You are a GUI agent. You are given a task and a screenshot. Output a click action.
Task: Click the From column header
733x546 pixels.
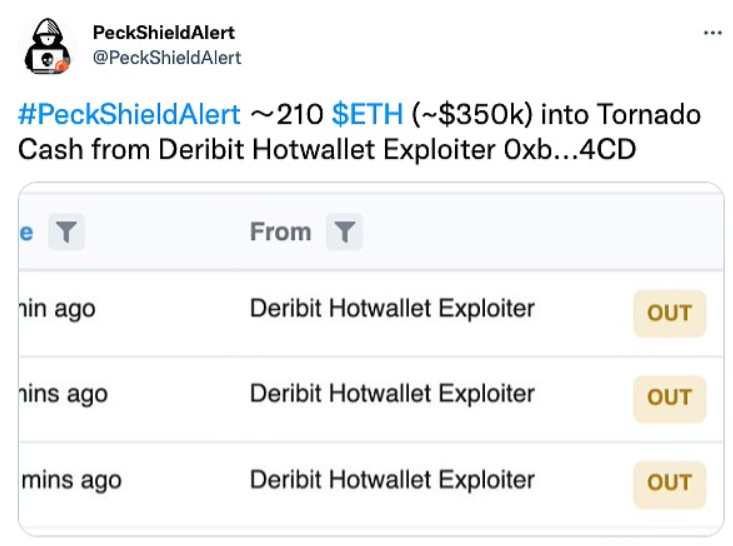(x=280, y=232)
